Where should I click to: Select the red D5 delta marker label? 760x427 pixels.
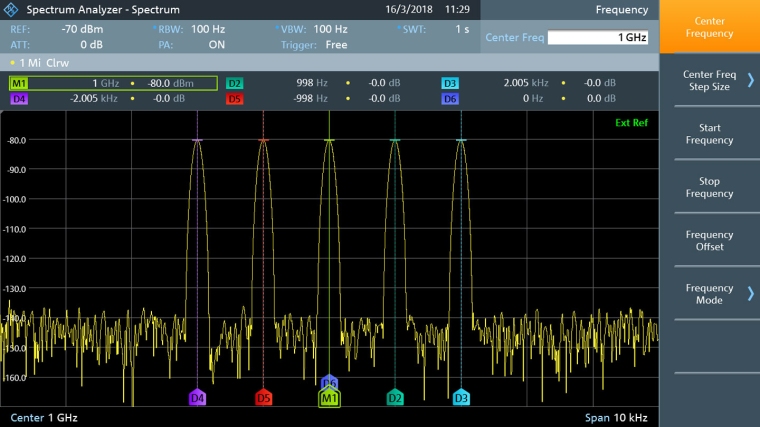(x=234, y=99)
